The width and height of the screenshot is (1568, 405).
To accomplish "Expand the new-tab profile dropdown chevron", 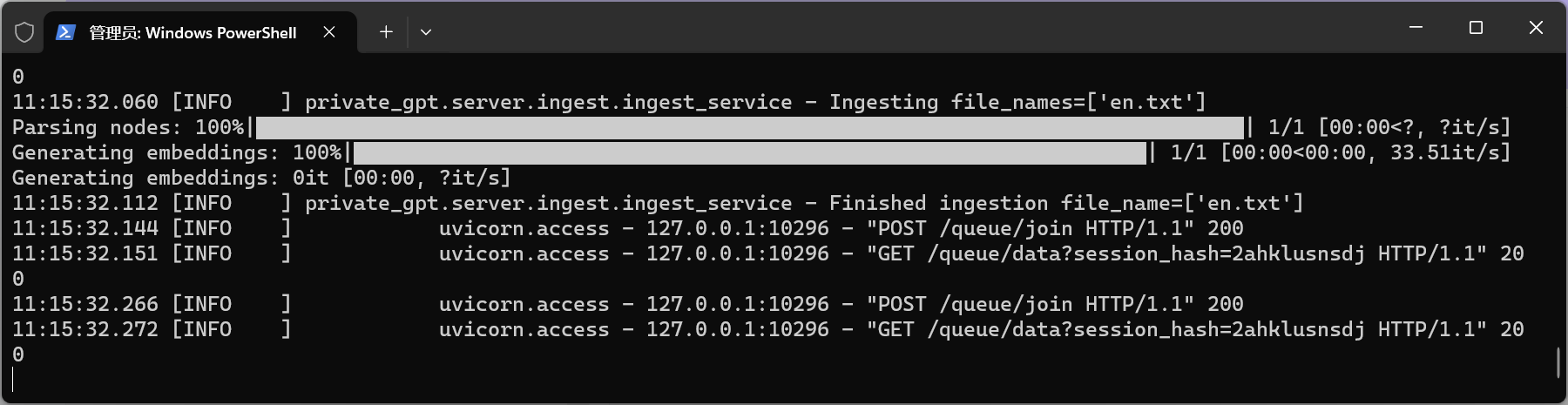I will point(426,32).
